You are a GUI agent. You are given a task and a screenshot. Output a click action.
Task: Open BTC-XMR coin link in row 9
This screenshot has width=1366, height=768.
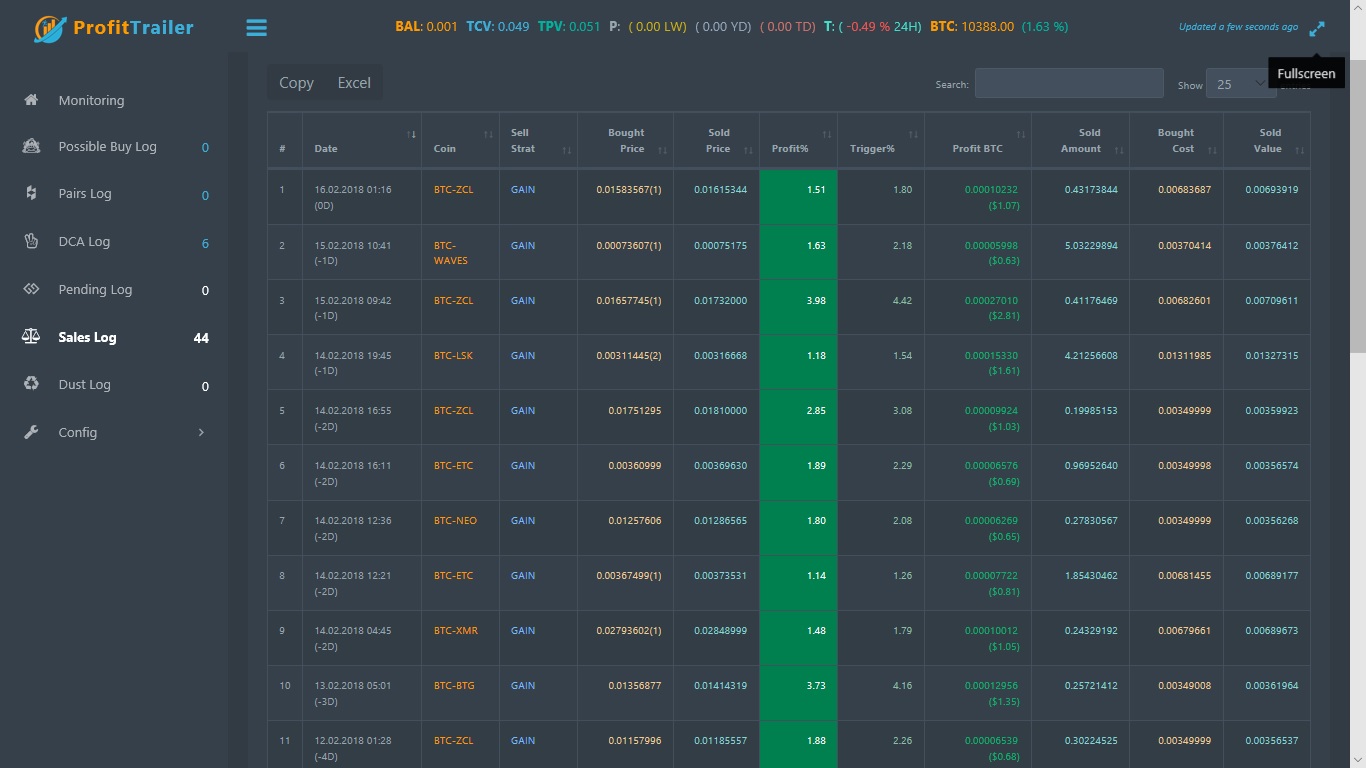point(455,631)
